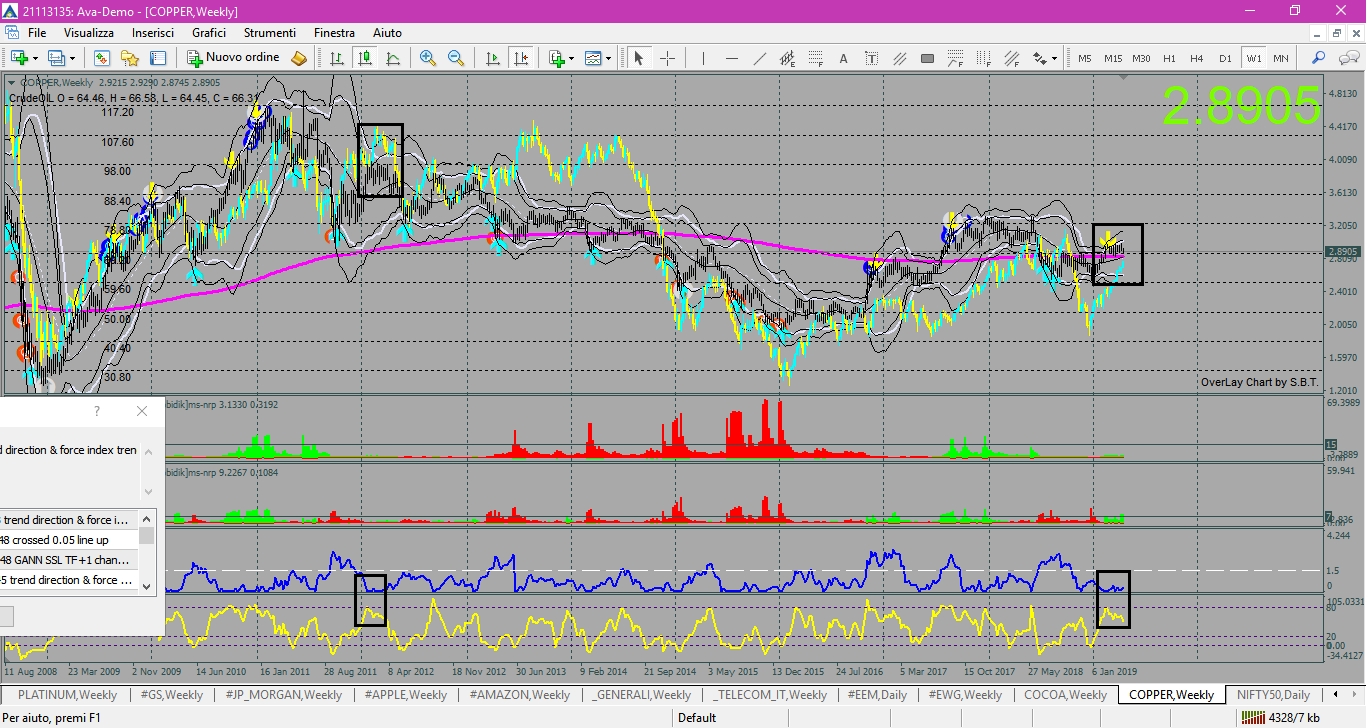
Task: Toggle the Terminal window icon
Action: pos(158,58)
